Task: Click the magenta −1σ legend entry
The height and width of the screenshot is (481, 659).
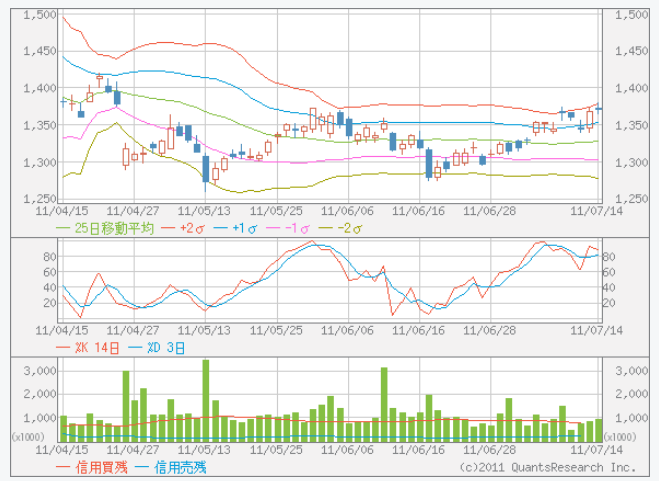Action: click(x=288, y=228)
